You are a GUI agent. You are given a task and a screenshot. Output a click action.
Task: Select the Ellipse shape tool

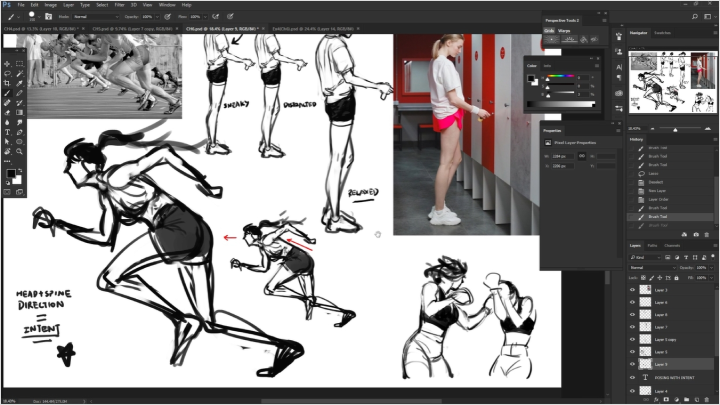tap(19, 142)
